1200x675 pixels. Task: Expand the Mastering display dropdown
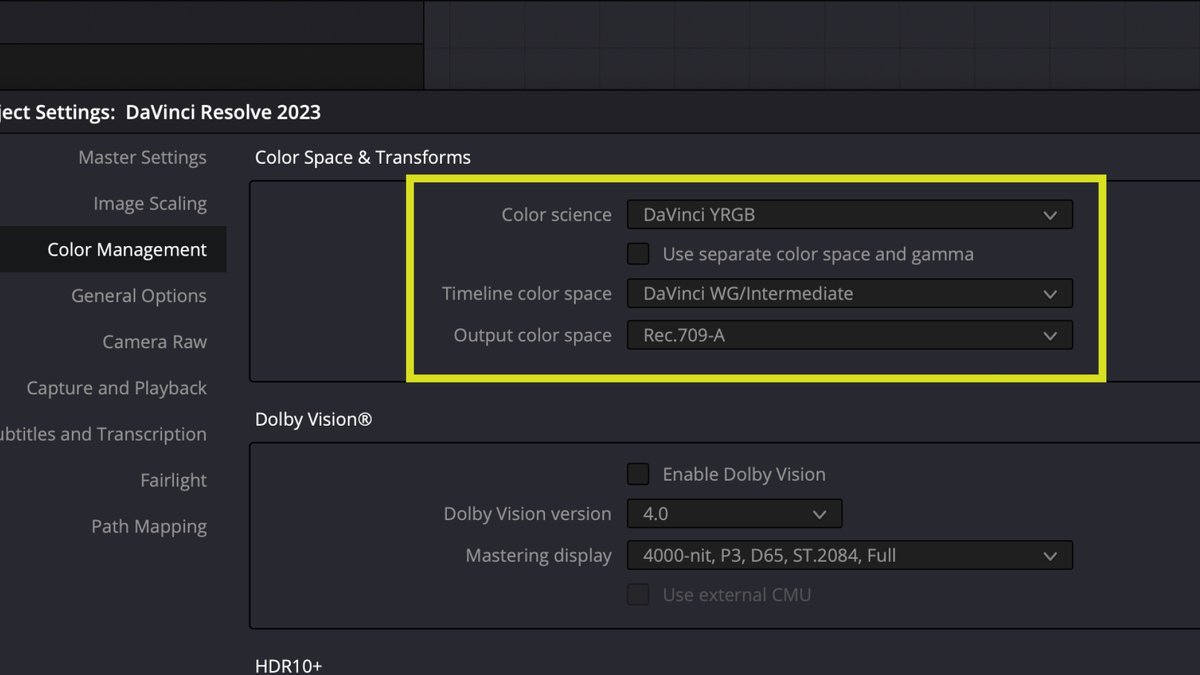[x=850, y=555]
